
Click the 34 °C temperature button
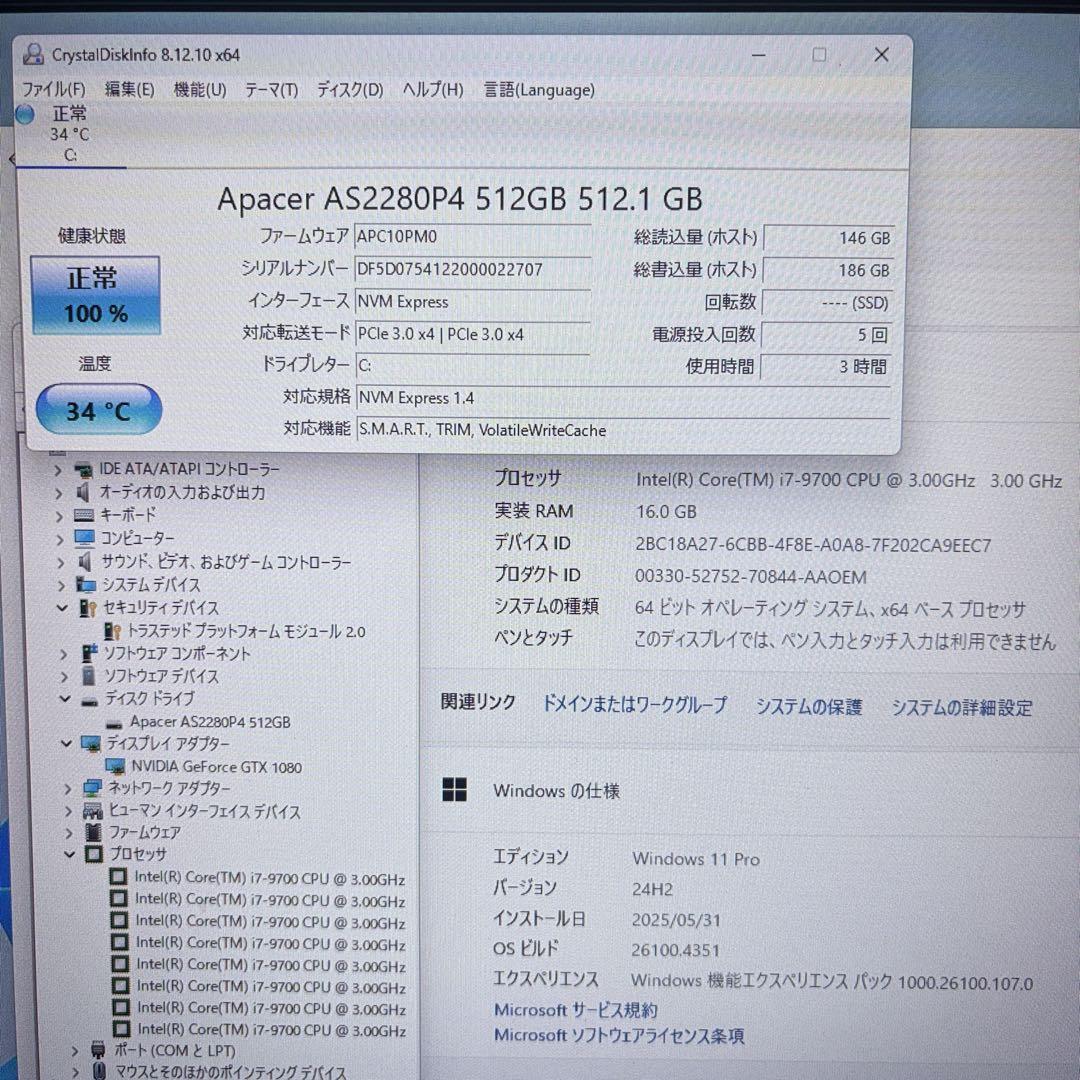pos(98,411)
